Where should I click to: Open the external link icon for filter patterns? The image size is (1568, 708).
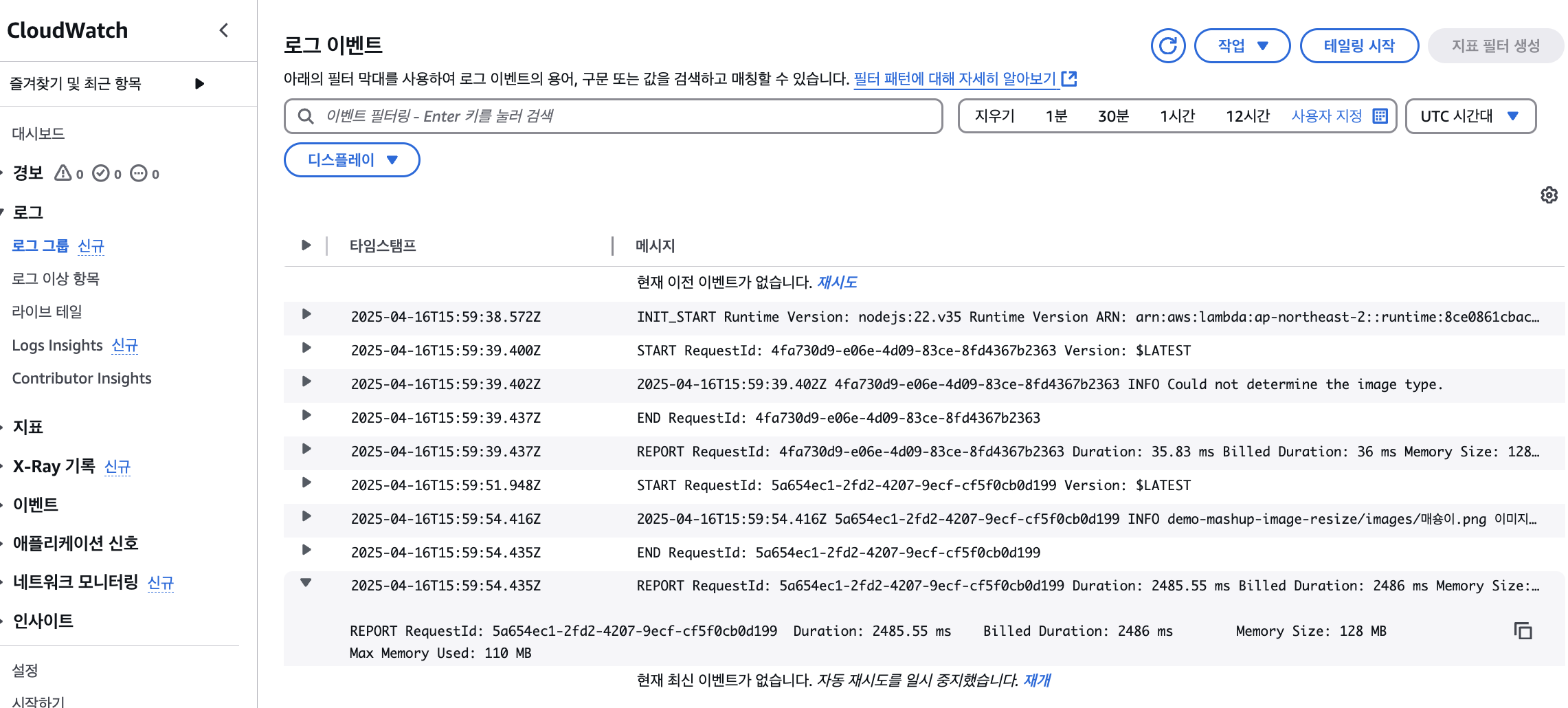point(1069,78)
